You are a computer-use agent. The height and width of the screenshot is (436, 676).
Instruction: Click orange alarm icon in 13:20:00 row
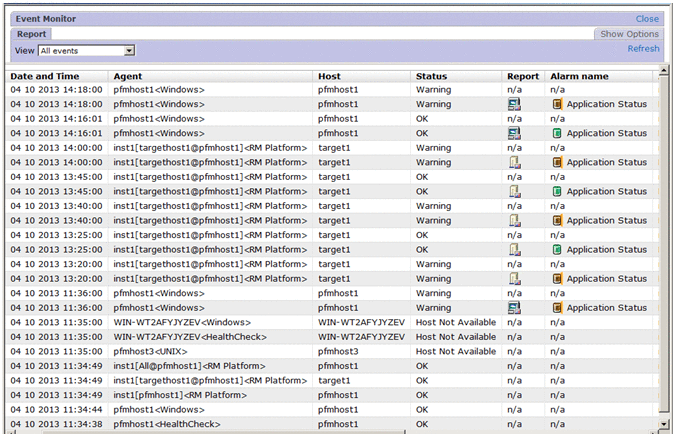[x=558, y=279]
